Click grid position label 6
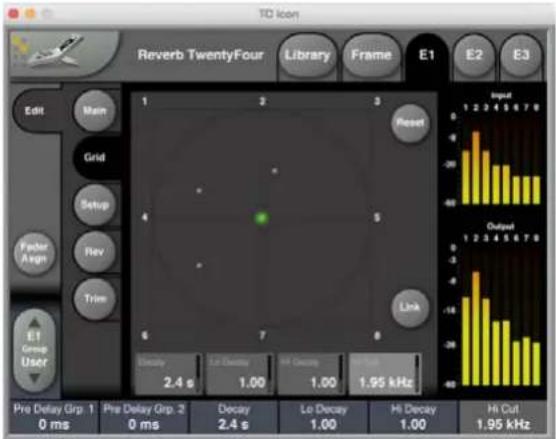Image resolution: width=556 pixels, height=439 pixels. click(145, 335)
